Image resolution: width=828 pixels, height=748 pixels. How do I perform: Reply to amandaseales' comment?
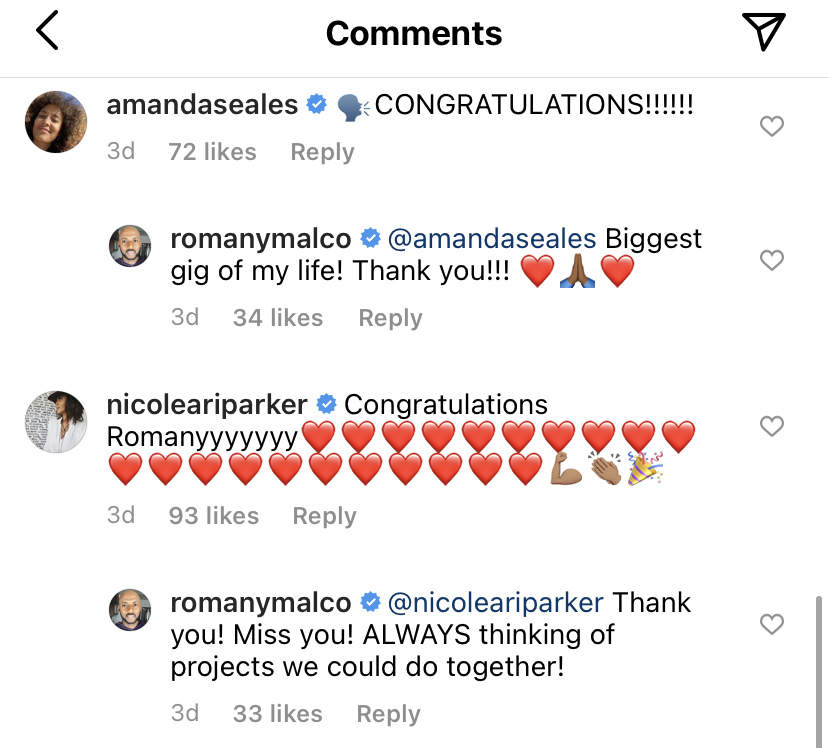(322, 152)
